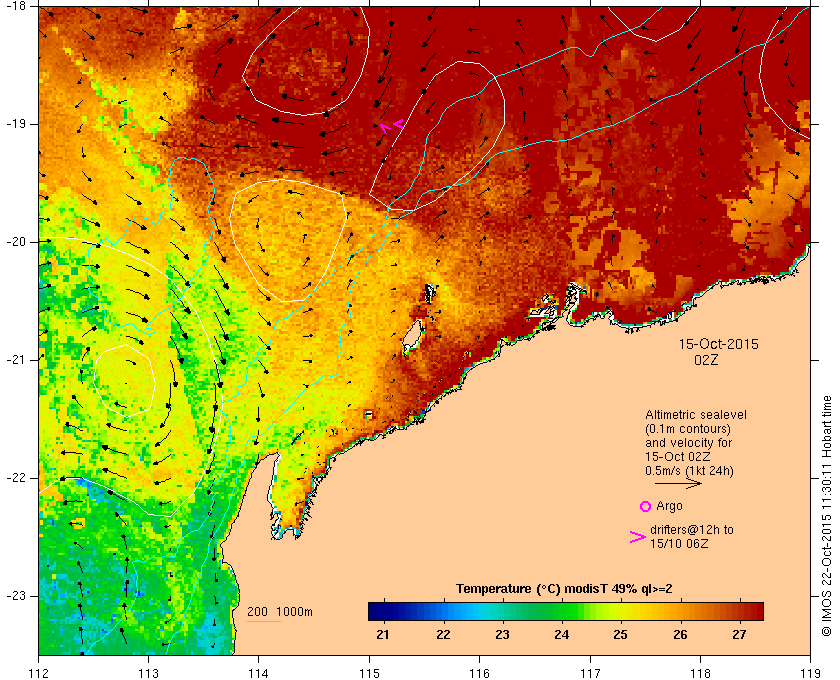The width and height of the screenshot is (840, 680).
Task: Click the '200 1000m' isobath label
Action: coord(280,612)
